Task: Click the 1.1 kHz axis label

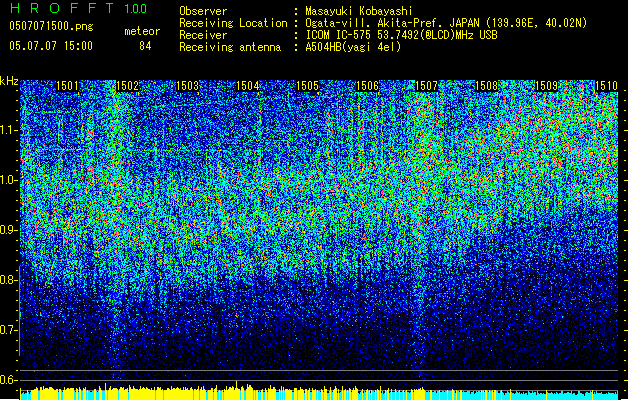Action: point(9,130)
